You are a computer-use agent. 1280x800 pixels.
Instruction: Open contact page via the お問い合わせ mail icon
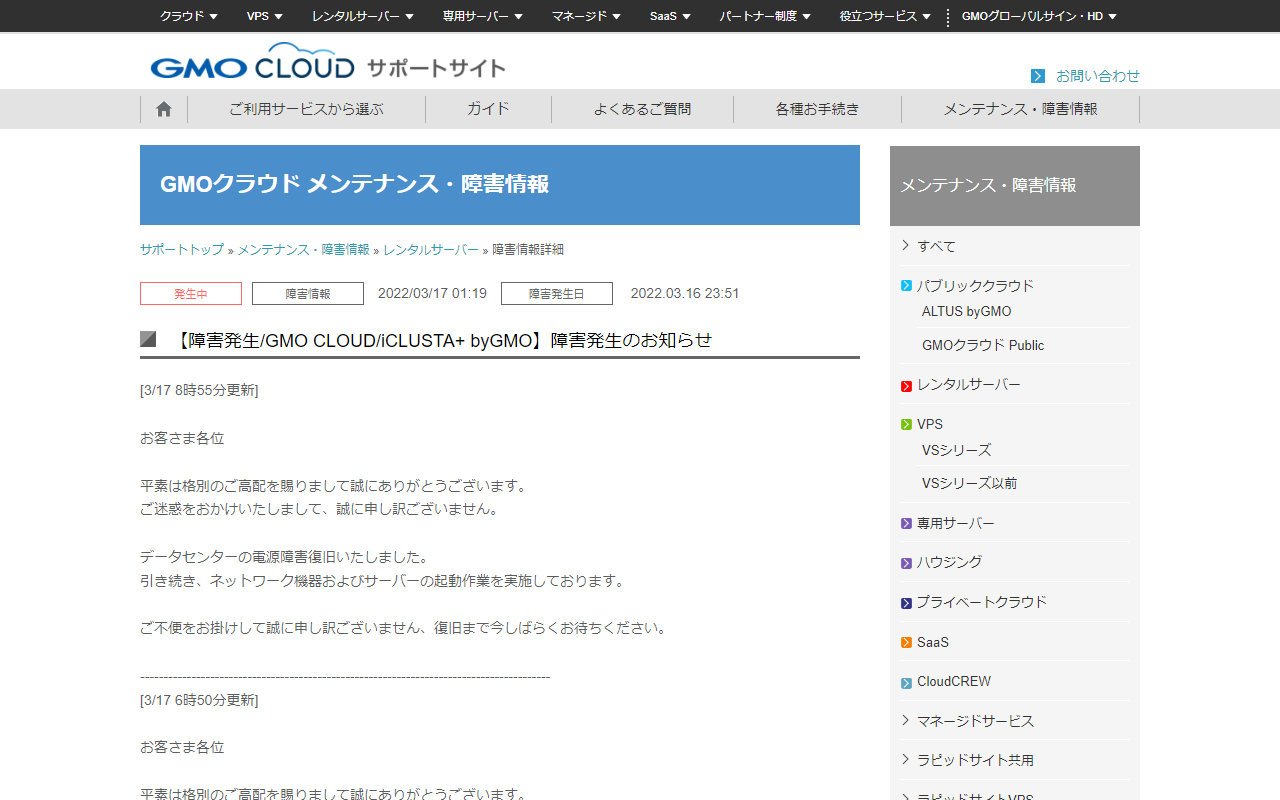tap(1037, 75)
